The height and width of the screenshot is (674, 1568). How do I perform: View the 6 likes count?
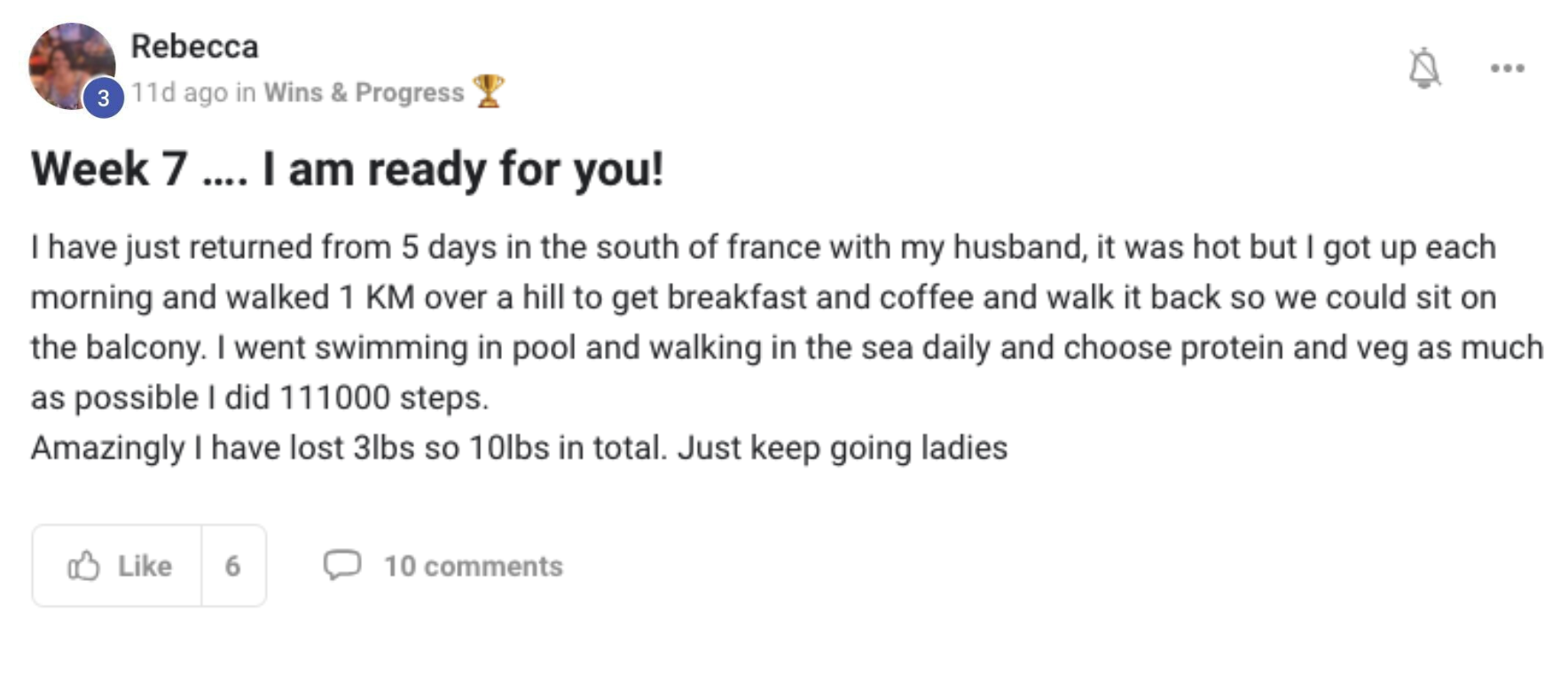(x=232, y=566)
